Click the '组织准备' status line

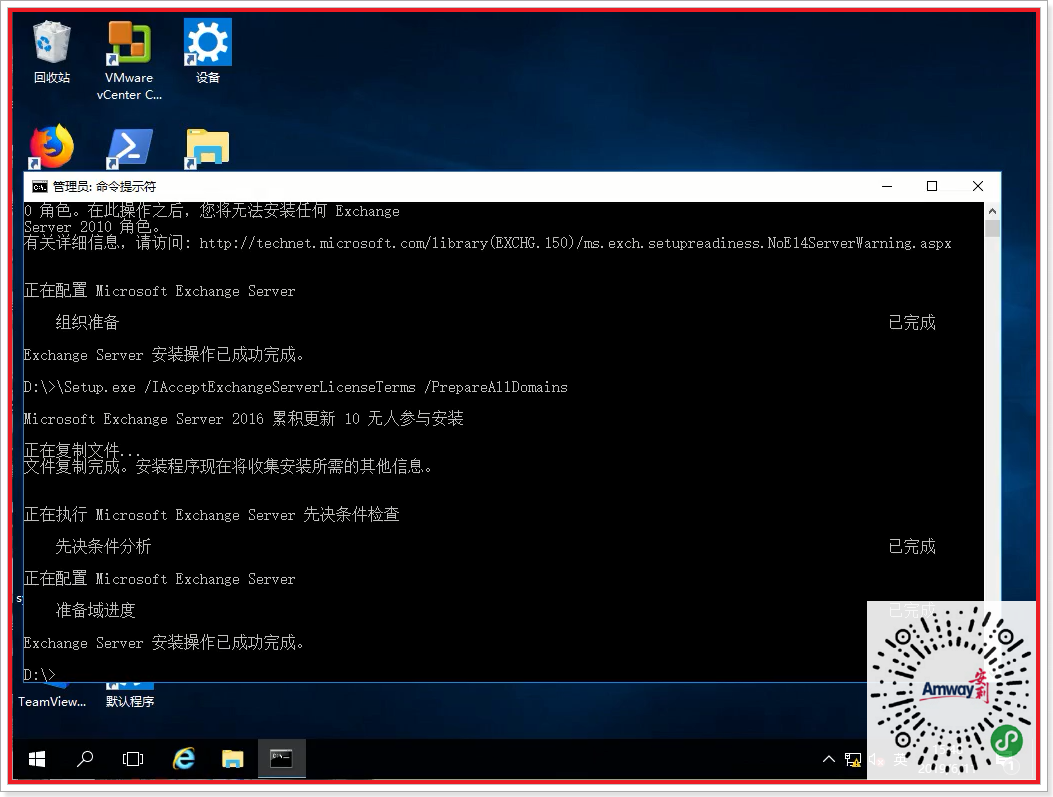click(x=87, y=322)
